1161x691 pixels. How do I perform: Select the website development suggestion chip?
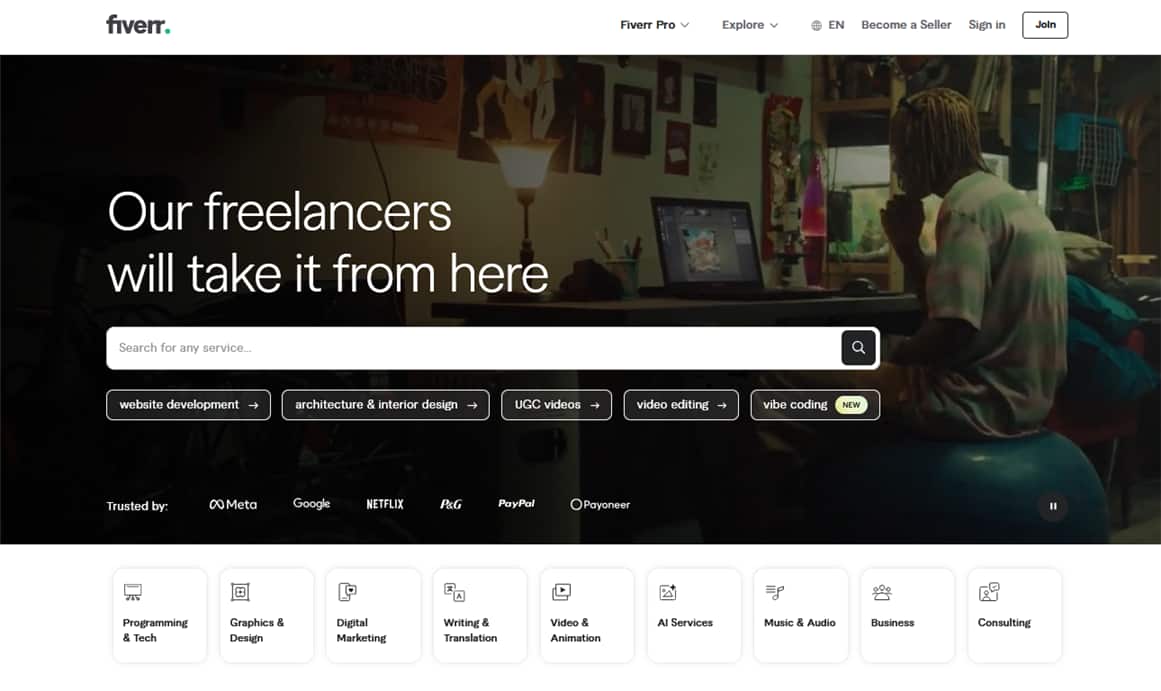pos(188,405)
